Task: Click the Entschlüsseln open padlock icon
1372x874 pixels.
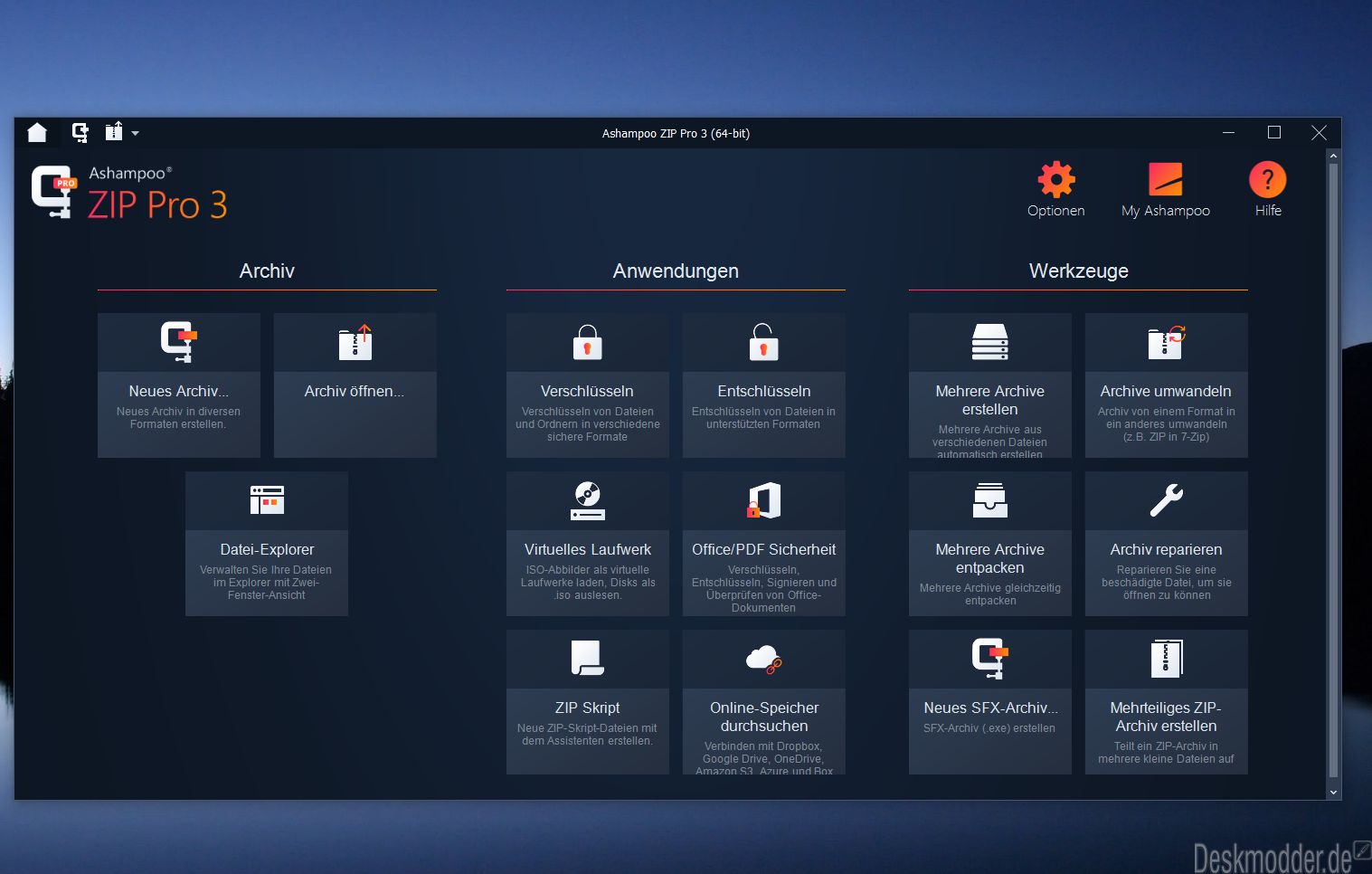Action: [764, 342]
